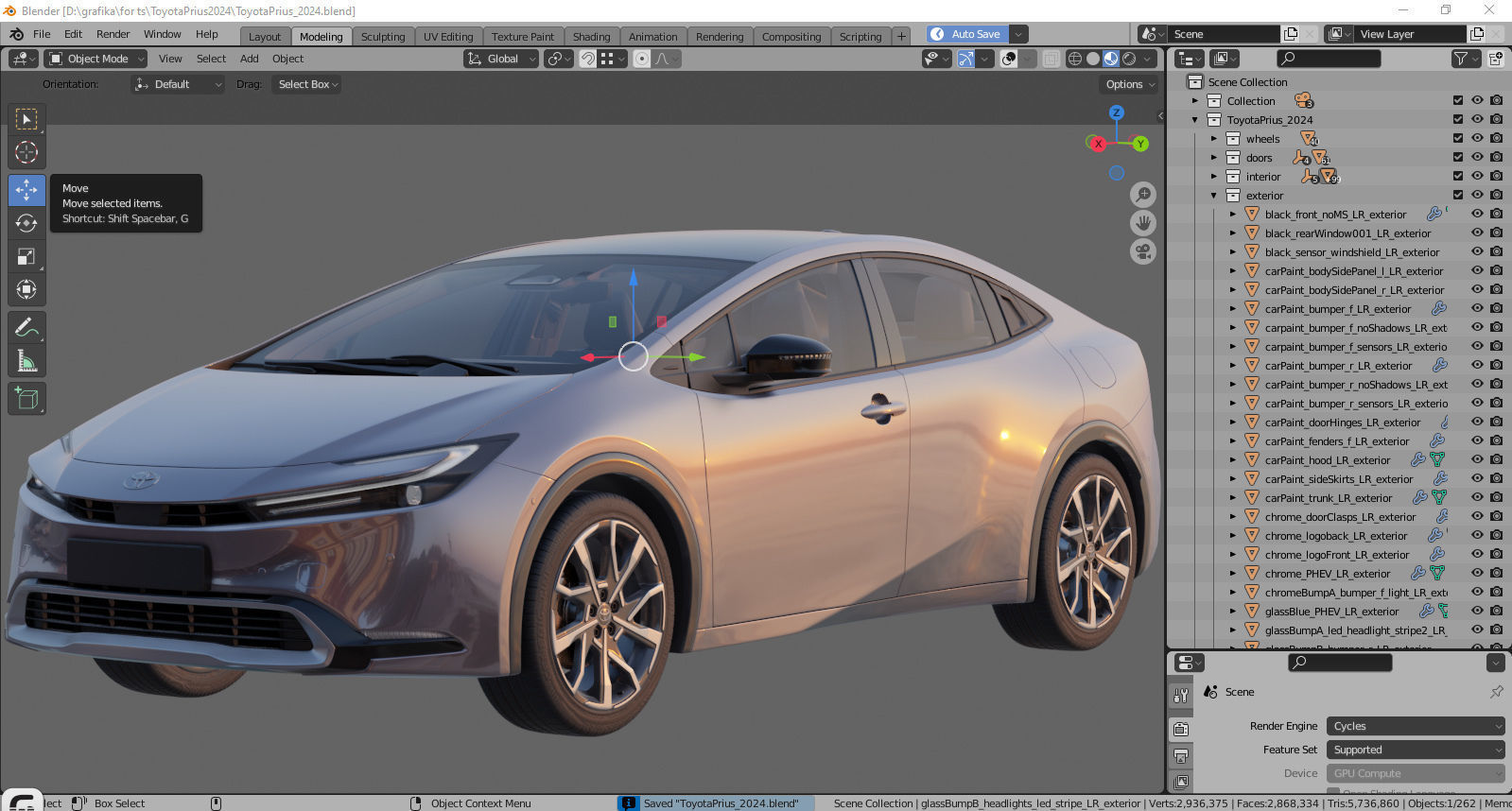Select the Transform tool
Image resolution: width=1512 pixels, height=811 pixels.
tap(26, 289)
